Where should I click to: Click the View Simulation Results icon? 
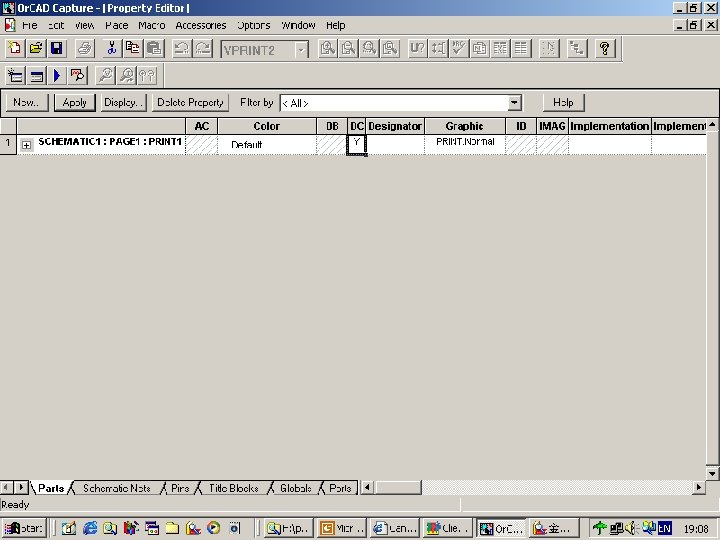click(78, 76)
